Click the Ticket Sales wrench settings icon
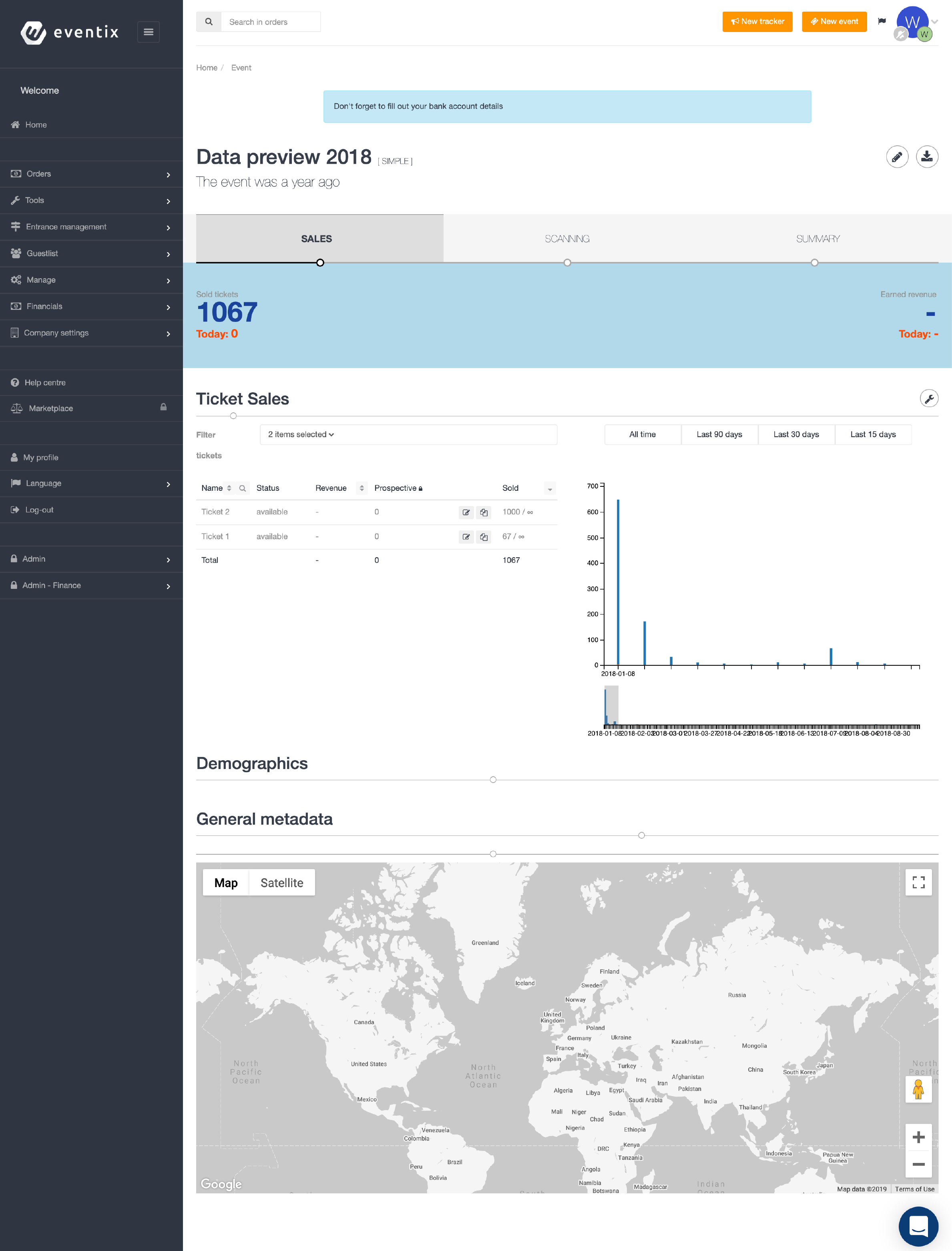 coord(928,399)
